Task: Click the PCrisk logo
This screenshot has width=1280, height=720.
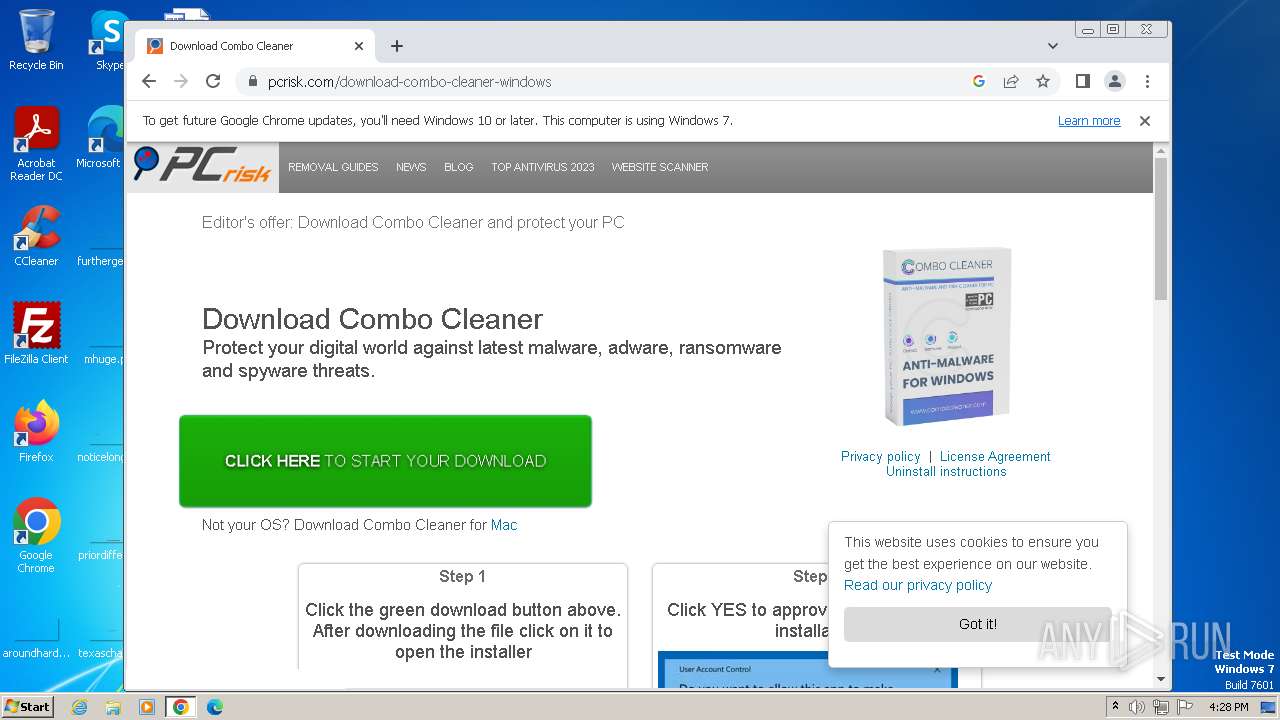Action: [x=202, y=166]
